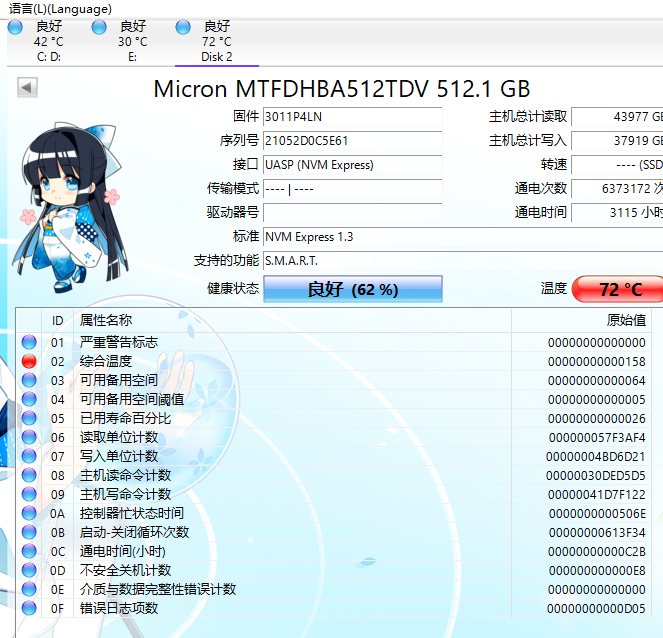Go to previous disk with left arrow
The height and width of the screenshot is (638, 663).
click(x=27, y=88)
